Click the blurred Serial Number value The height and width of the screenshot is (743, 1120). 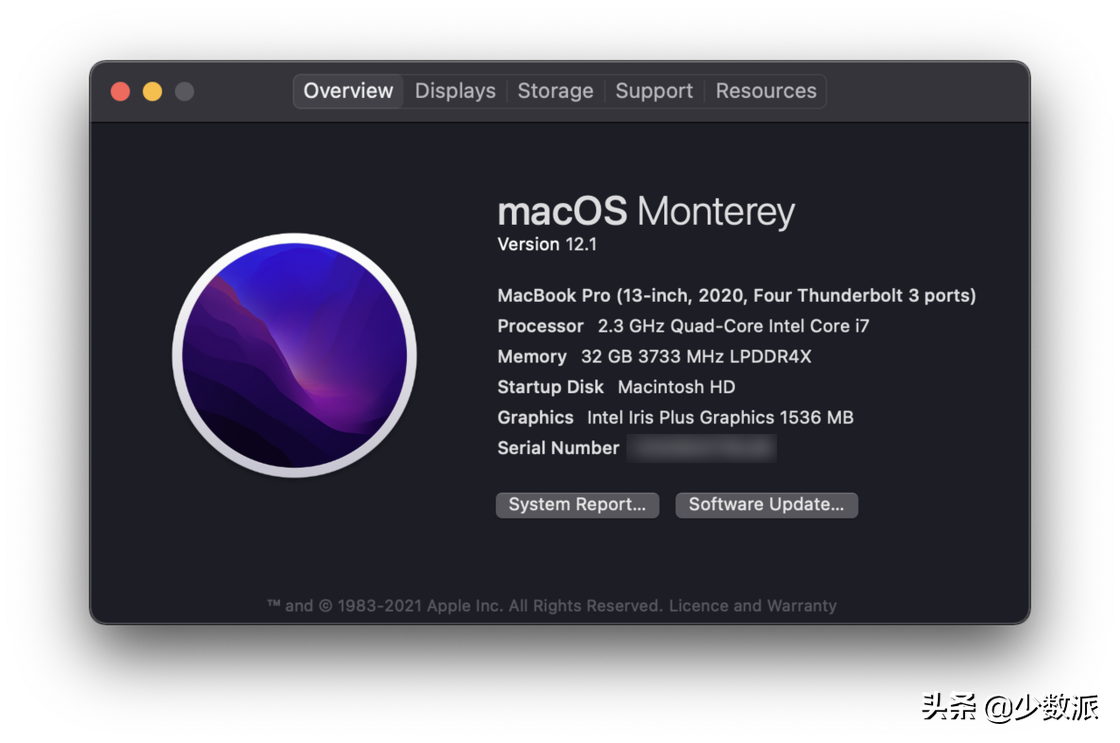(701, 448)
